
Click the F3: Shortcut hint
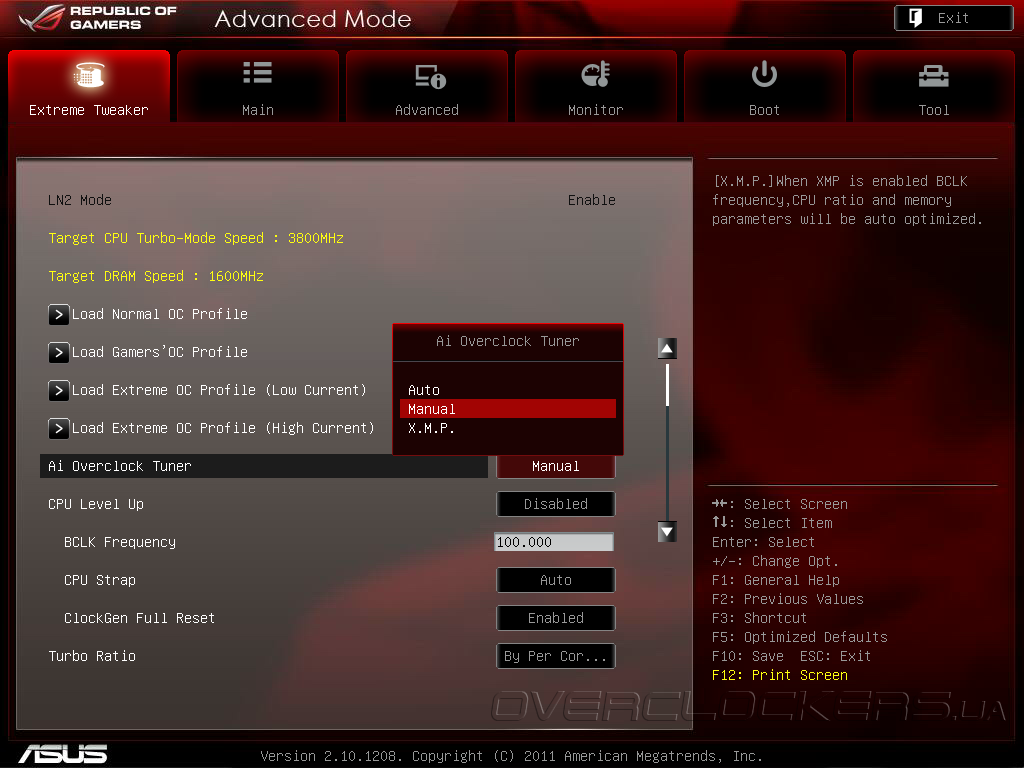pos(760,618)
